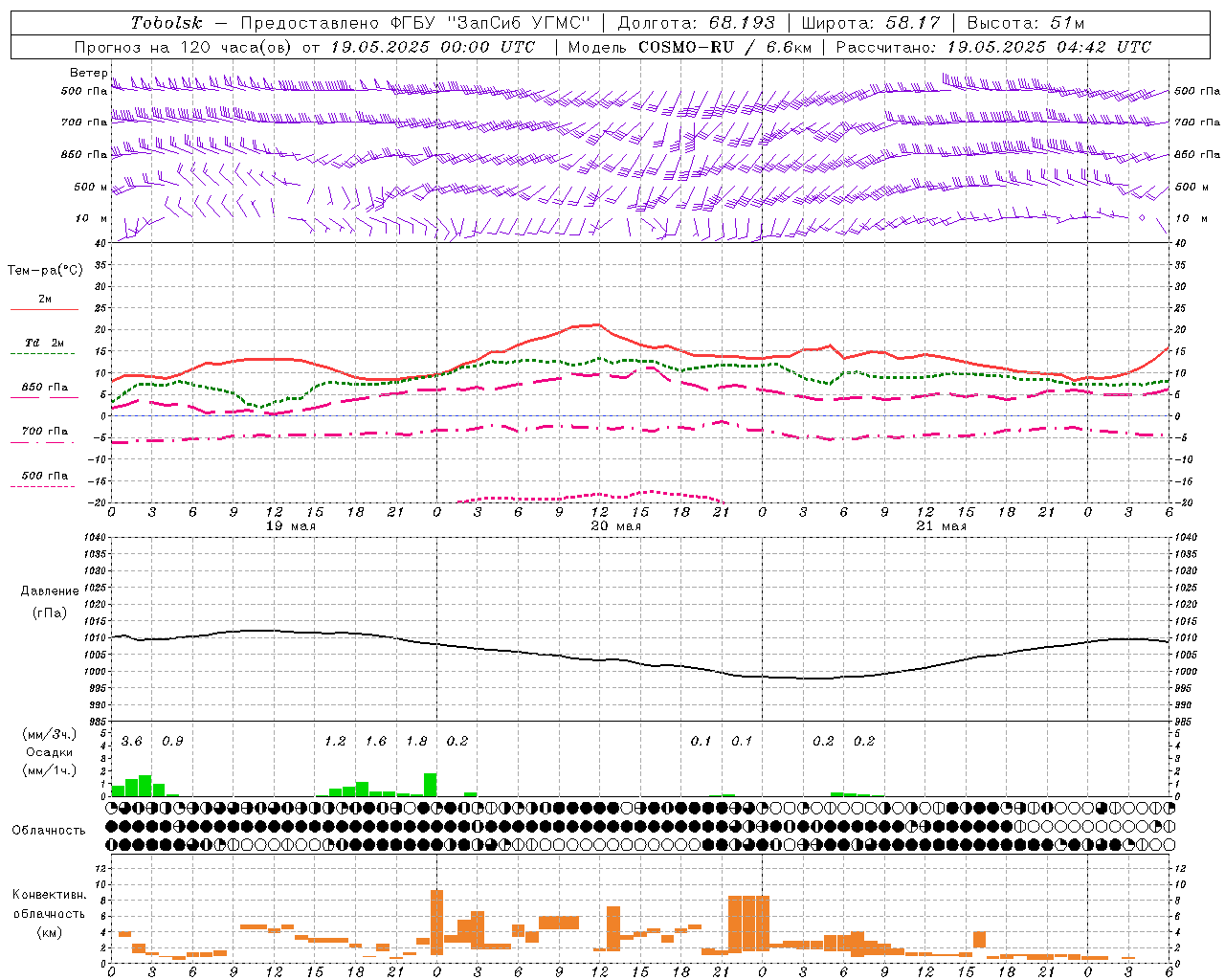Click the 'Облачность' cloudiness label
This screenshot has height=980, width=1225.
(49, 830)
